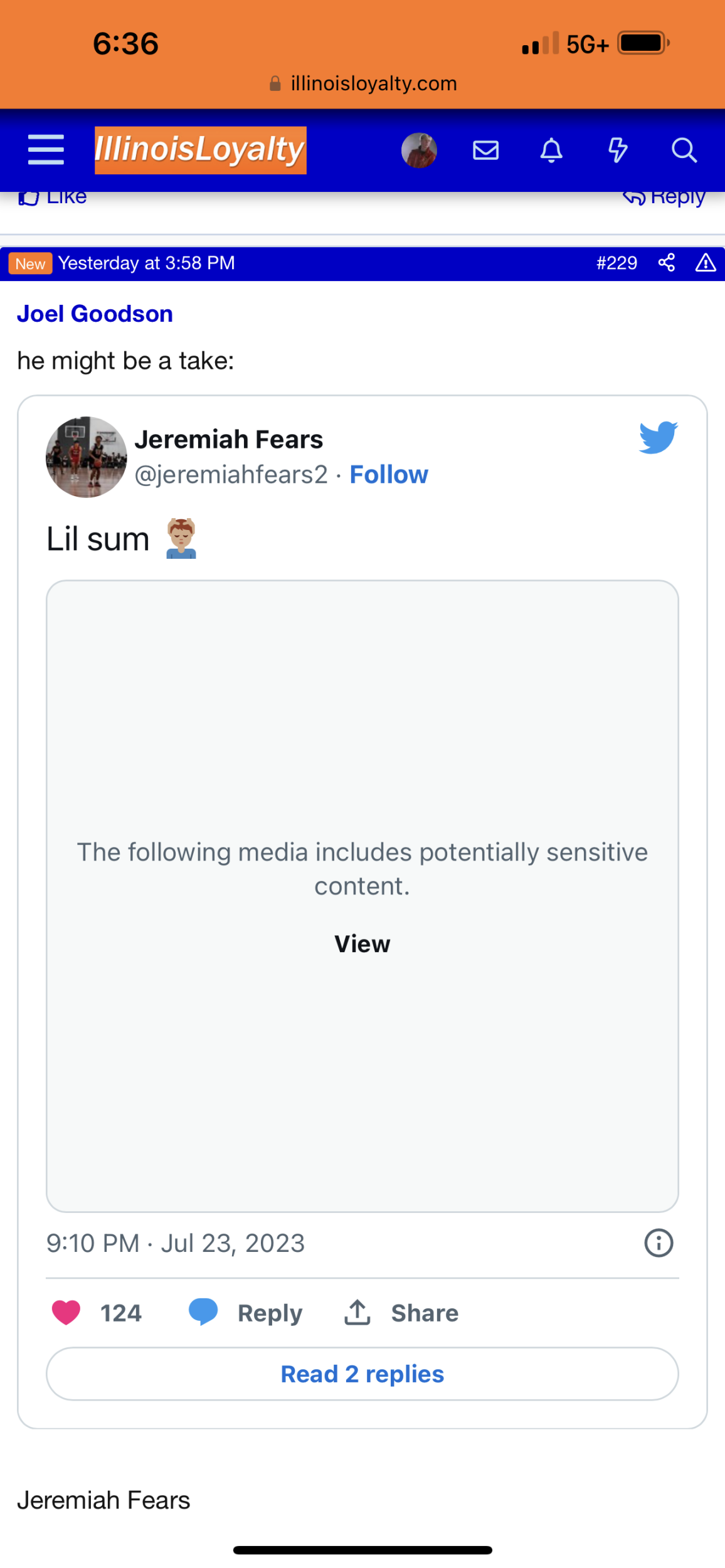View the hidden sensitive media
The width and height of the screenshot is (725, 1568).
click(x=362, y=944)
